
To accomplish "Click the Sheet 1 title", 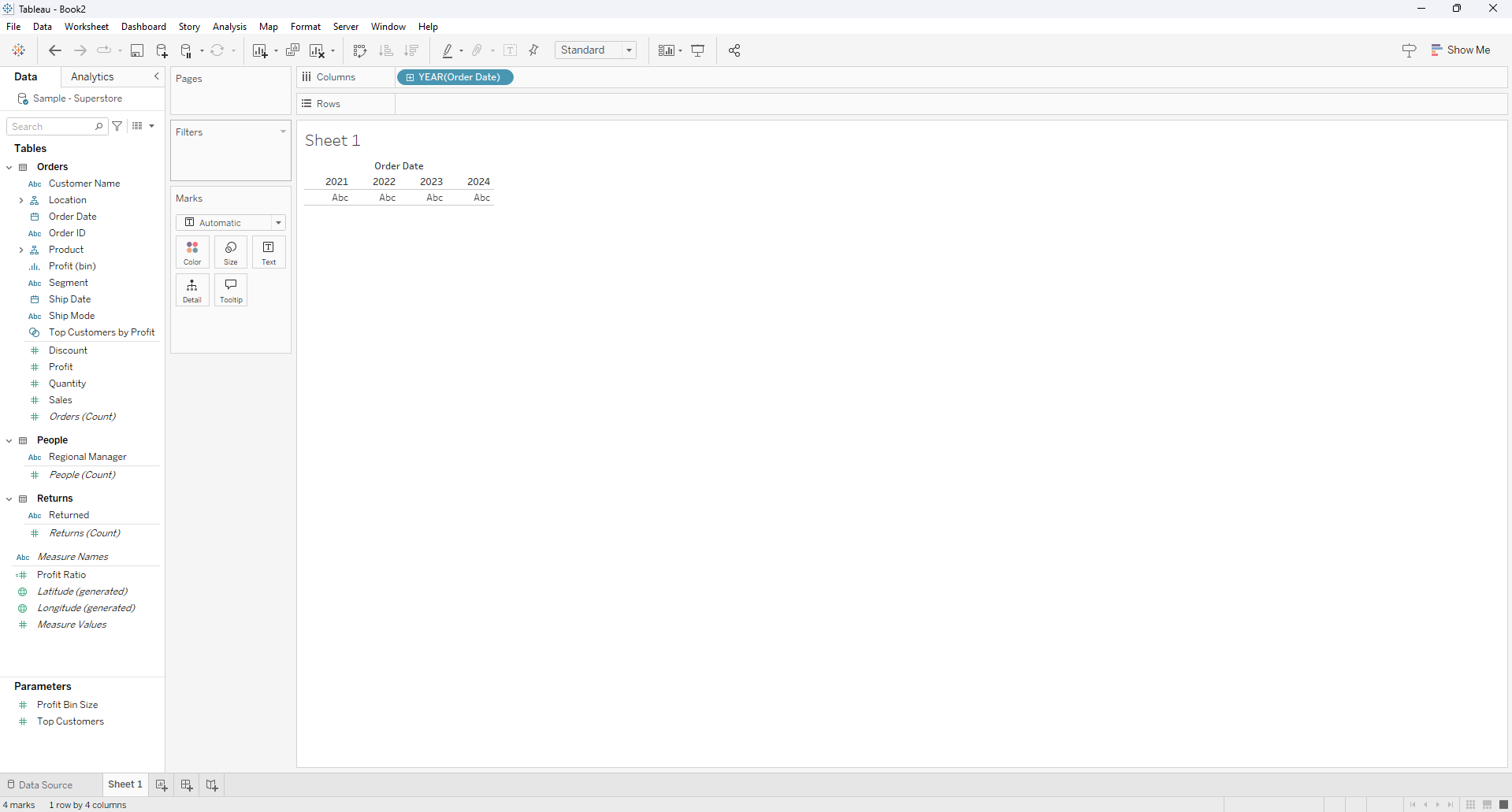I will (x=332, y=140).
